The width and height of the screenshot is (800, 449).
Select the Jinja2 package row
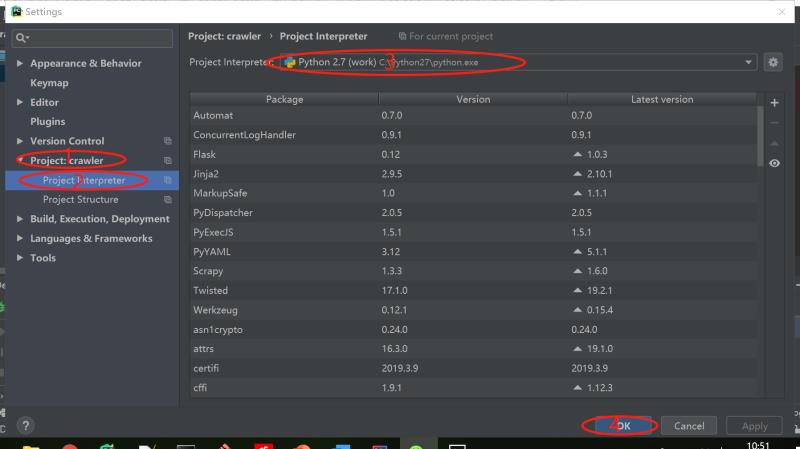(x=473, y=173)
